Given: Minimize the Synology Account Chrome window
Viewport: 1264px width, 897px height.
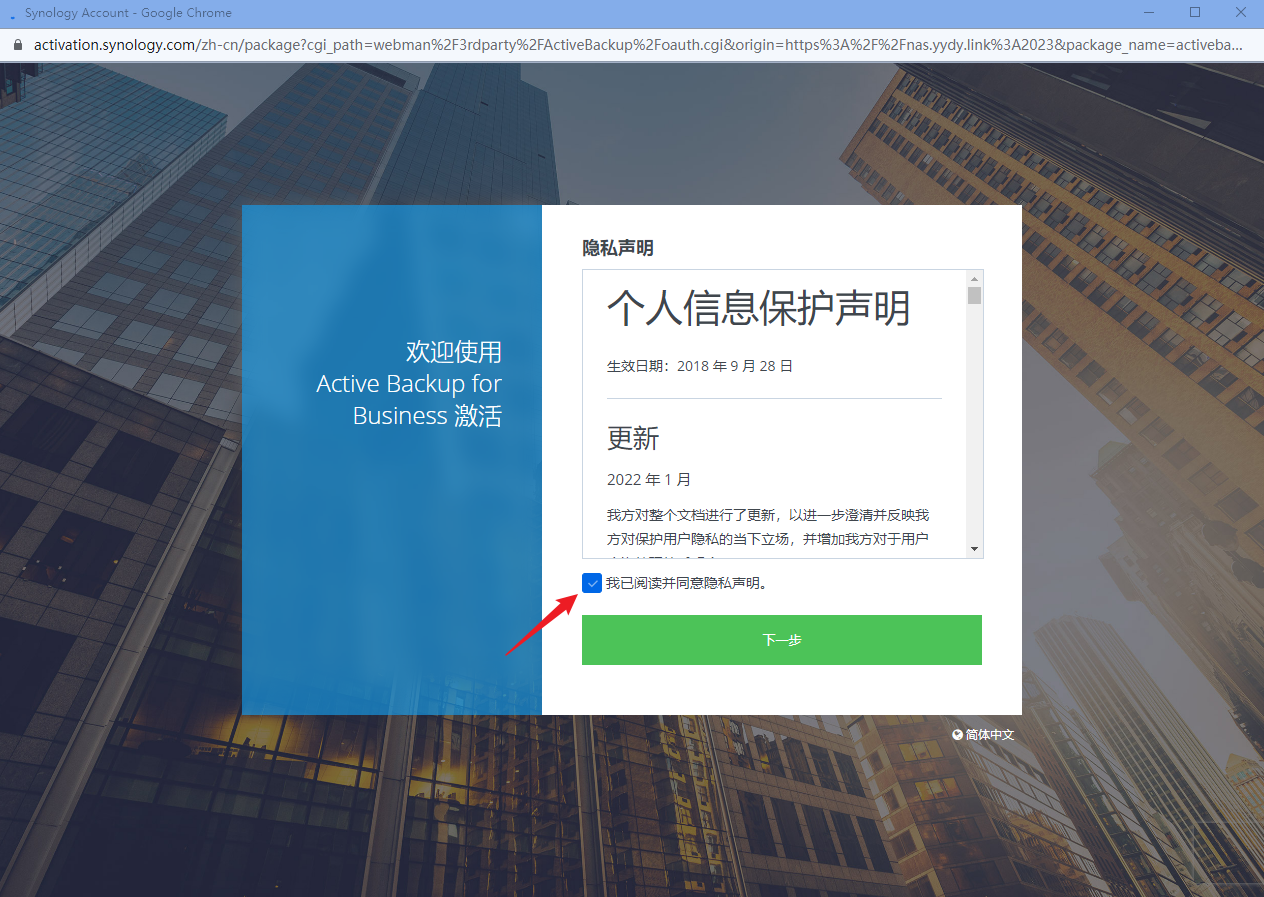Looking at the screenshot, I should [1151, 13].
